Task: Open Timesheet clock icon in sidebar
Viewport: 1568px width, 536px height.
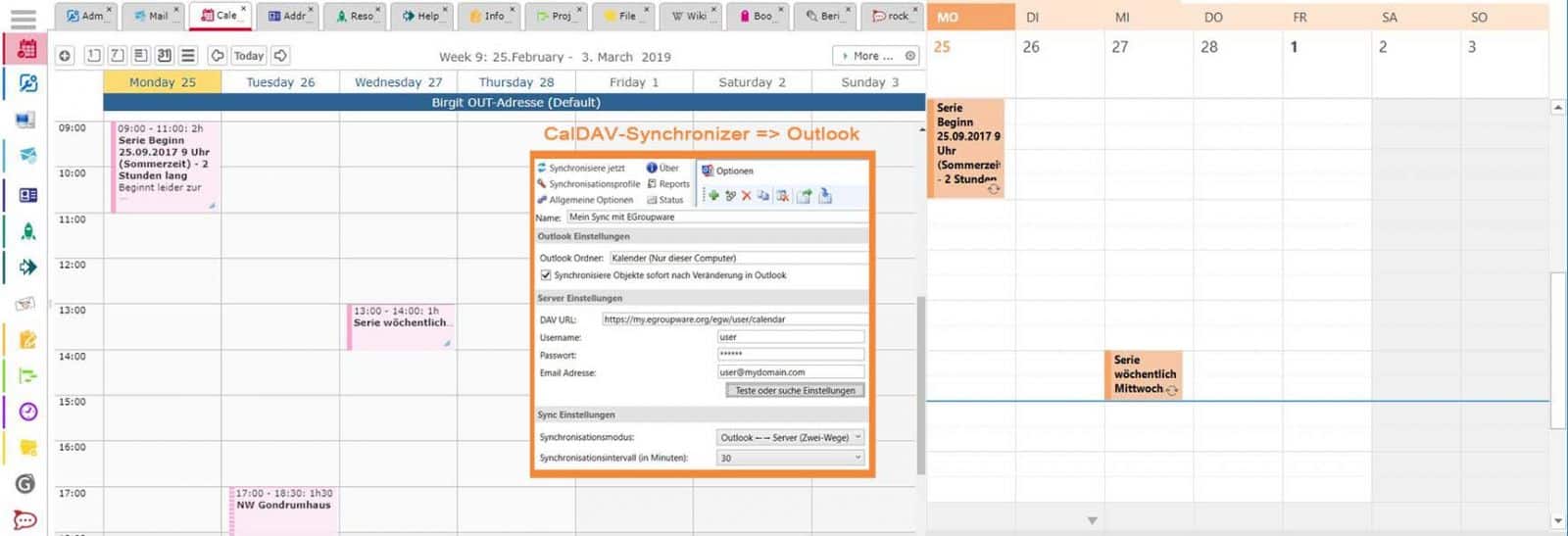Action: 27,412
